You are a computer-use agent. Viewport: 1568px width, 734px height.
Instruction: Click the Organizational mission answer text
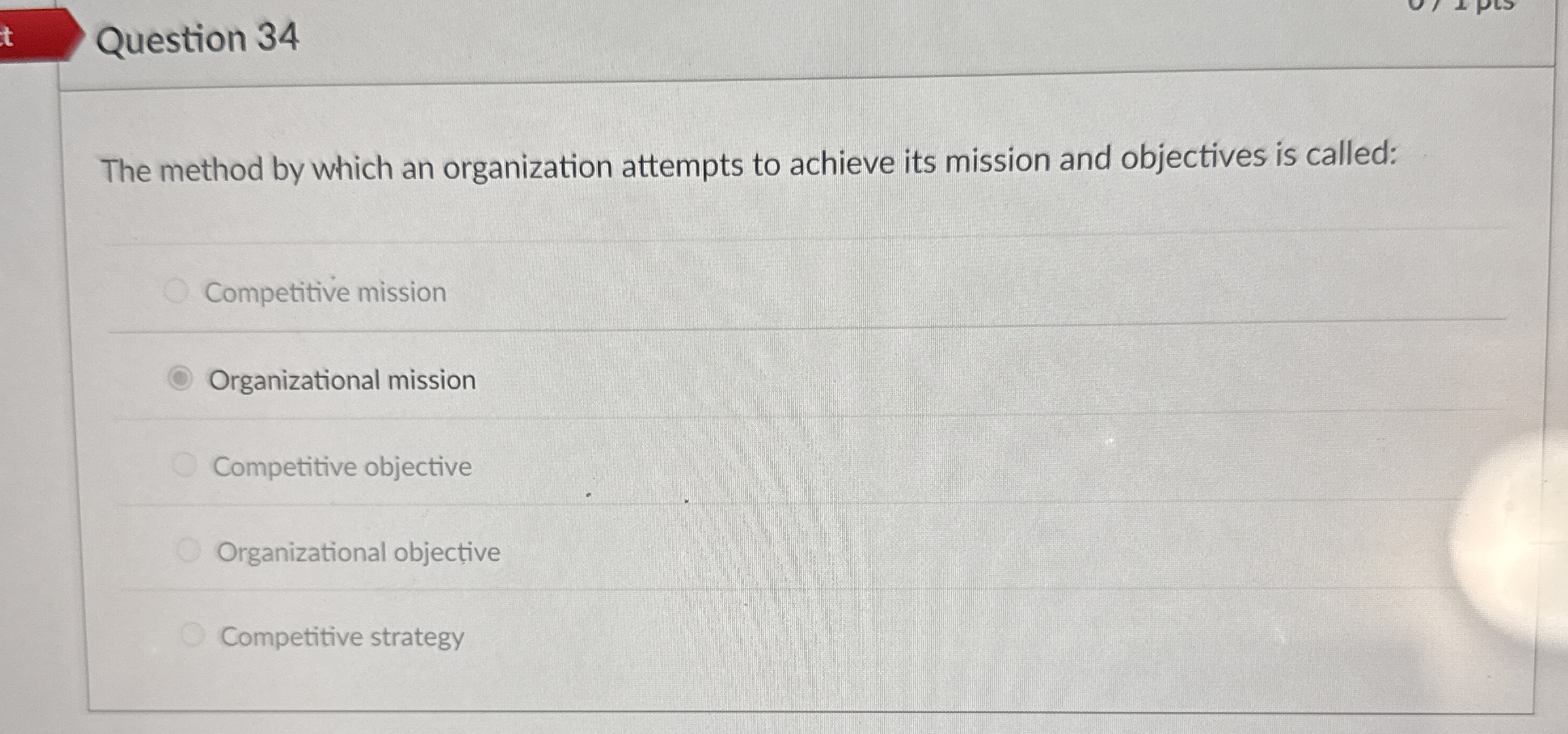pos(343,379)
